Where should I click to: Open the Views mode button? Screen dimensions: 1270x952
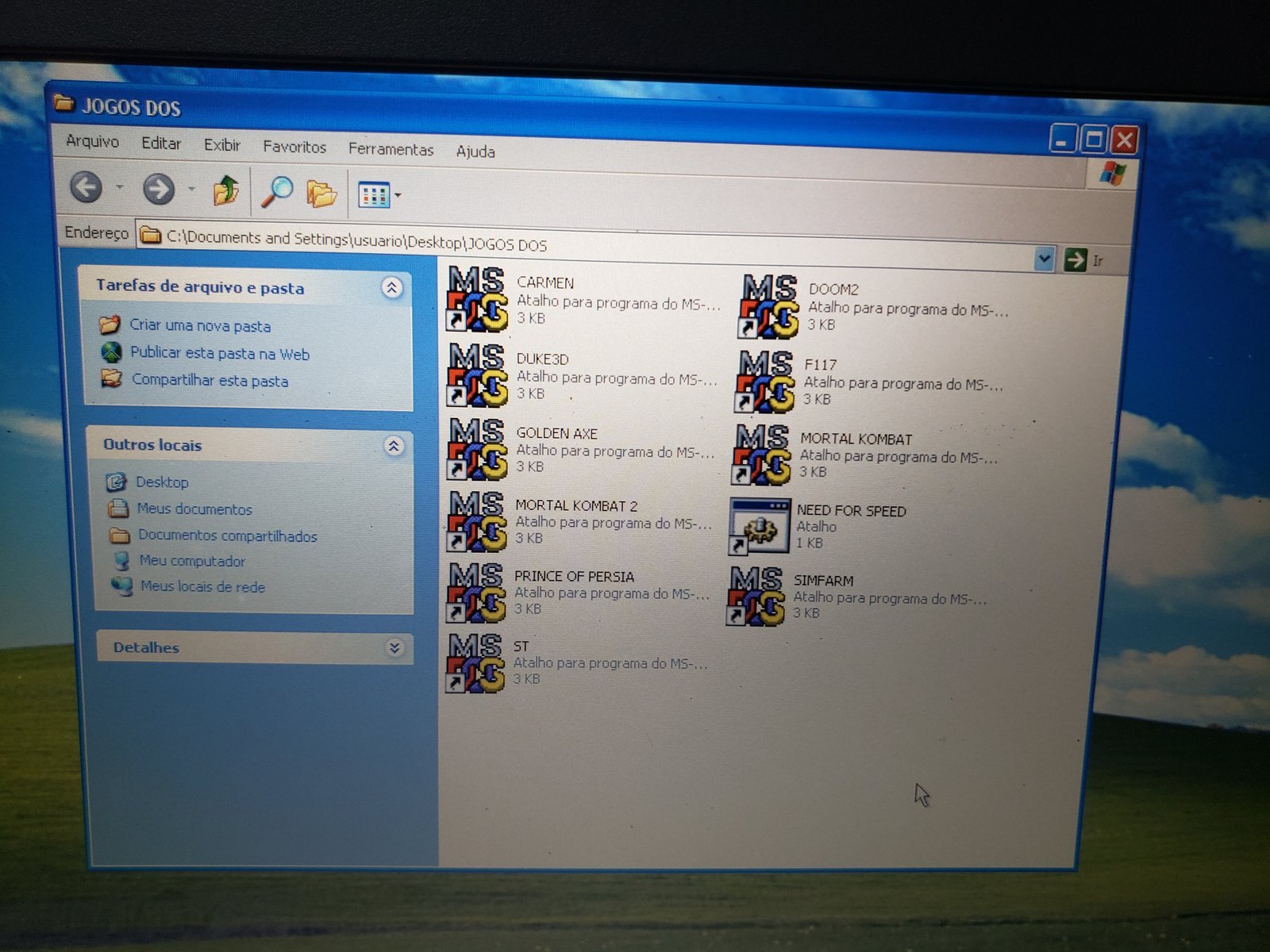(x=373, y=195)
